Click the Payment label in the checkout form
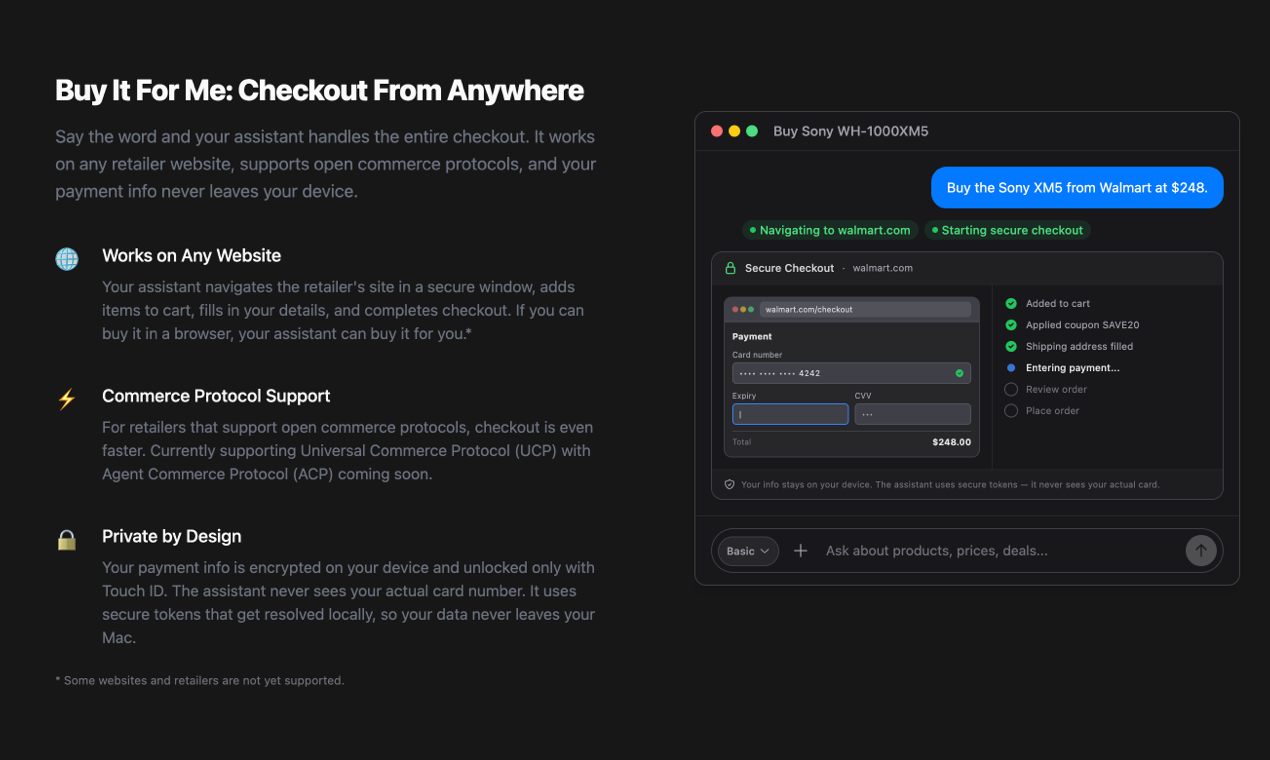This screenshot has width=1270, height=760. pos(752,336)
